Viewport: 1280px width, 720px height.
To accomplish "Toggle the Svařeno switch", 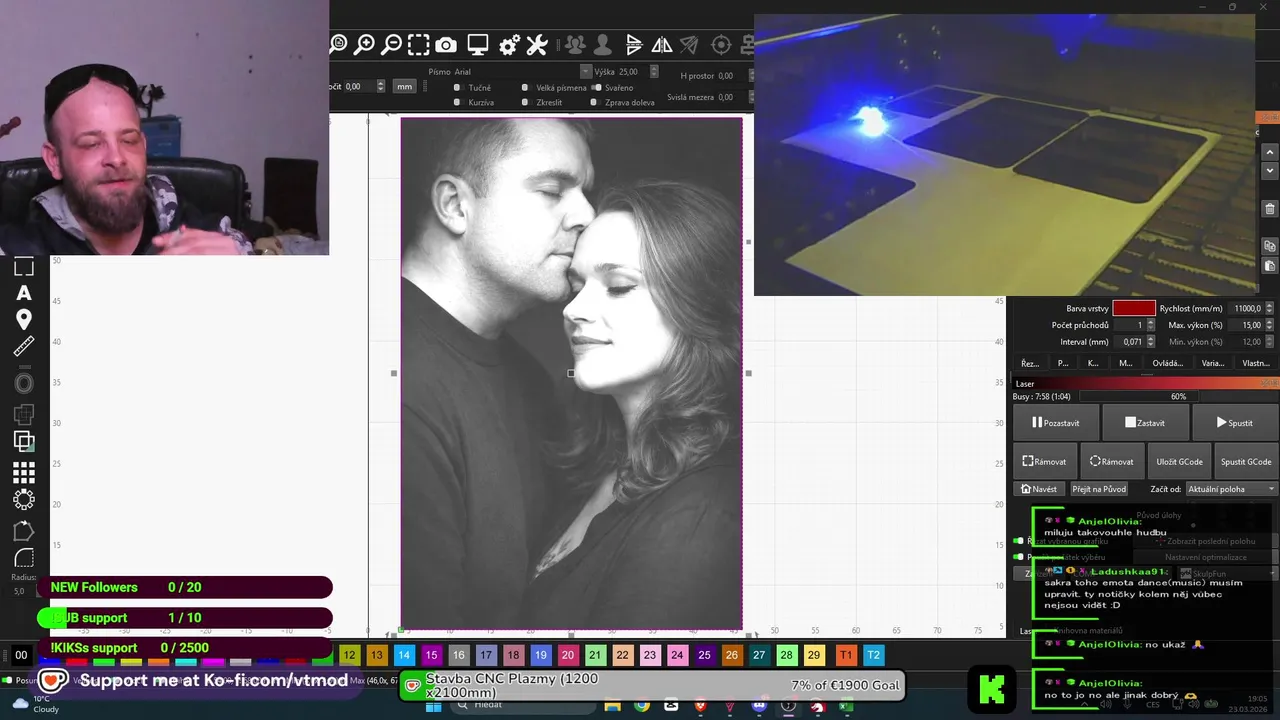I will (x=597, y=87).
